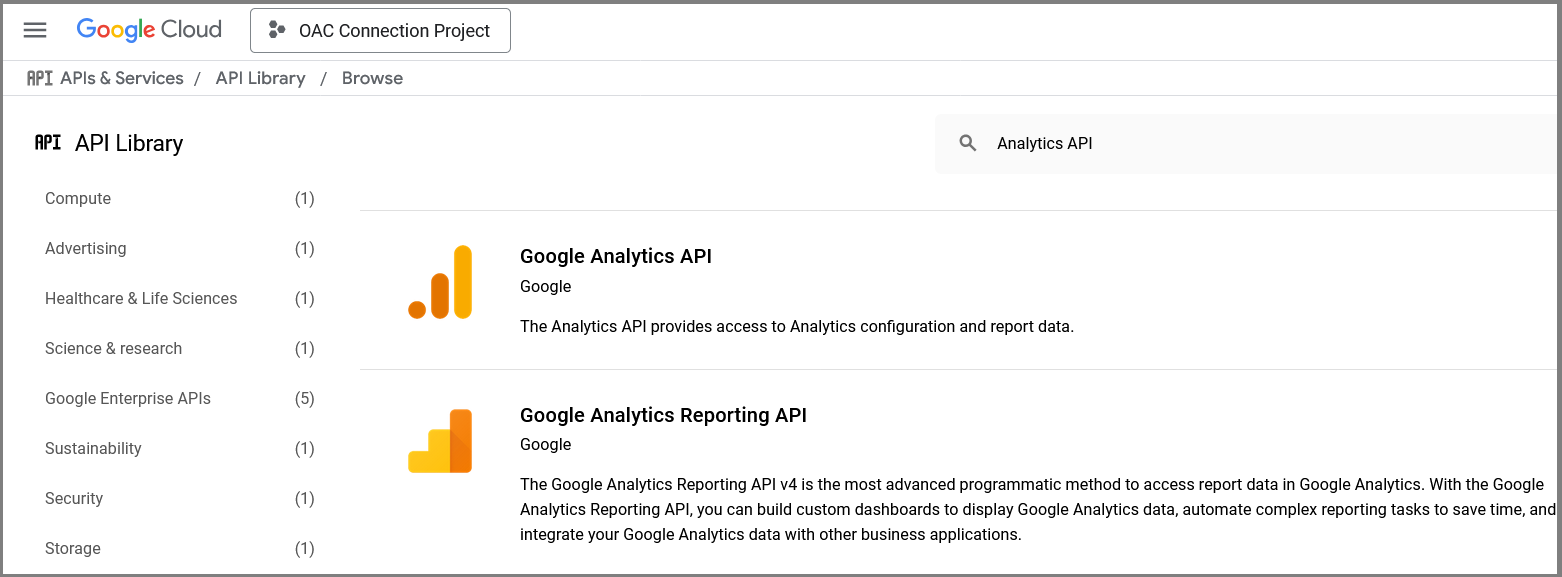Click the Sustainability filter count
1562x577 pixels.
pyautogui.click(x=305, y=448)
